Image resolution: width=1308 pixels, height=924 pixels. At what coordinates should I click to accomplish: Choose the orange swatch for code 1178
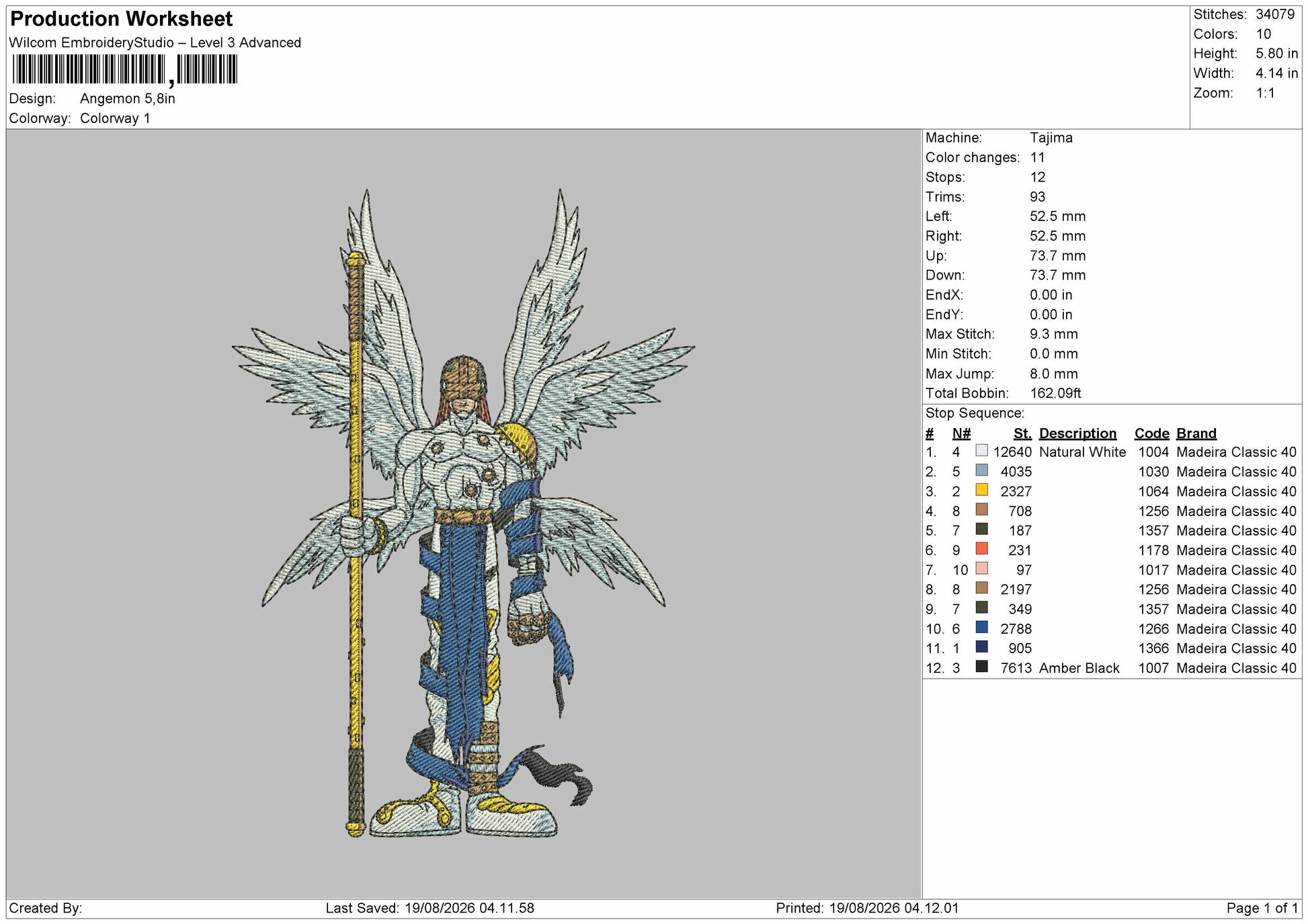981,549
